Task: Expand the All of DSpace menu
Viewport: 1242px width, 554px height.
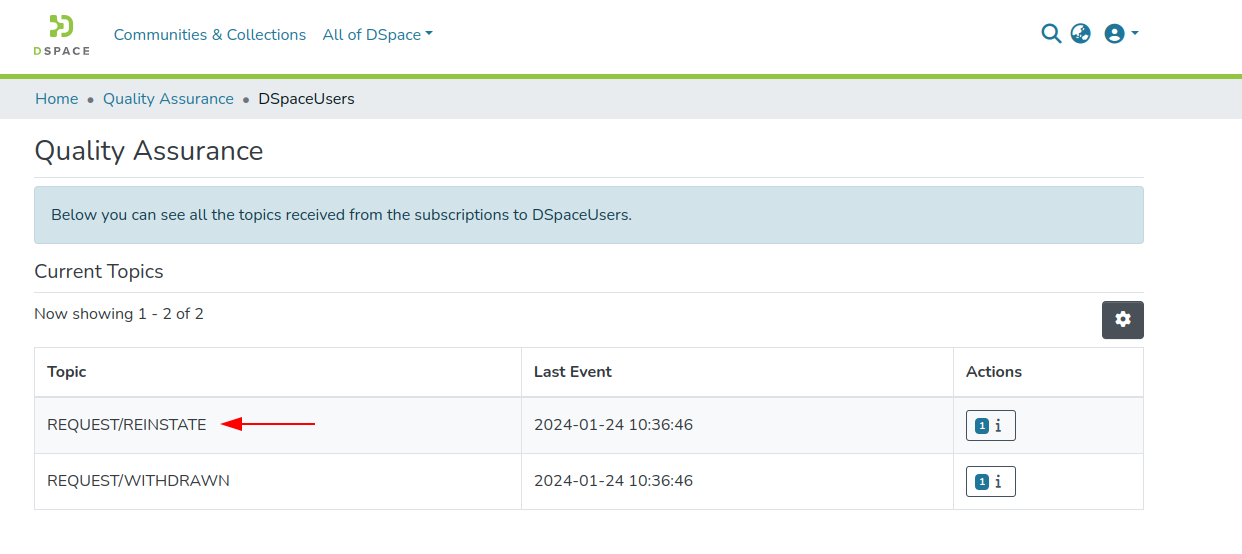Action: (377, 34)
